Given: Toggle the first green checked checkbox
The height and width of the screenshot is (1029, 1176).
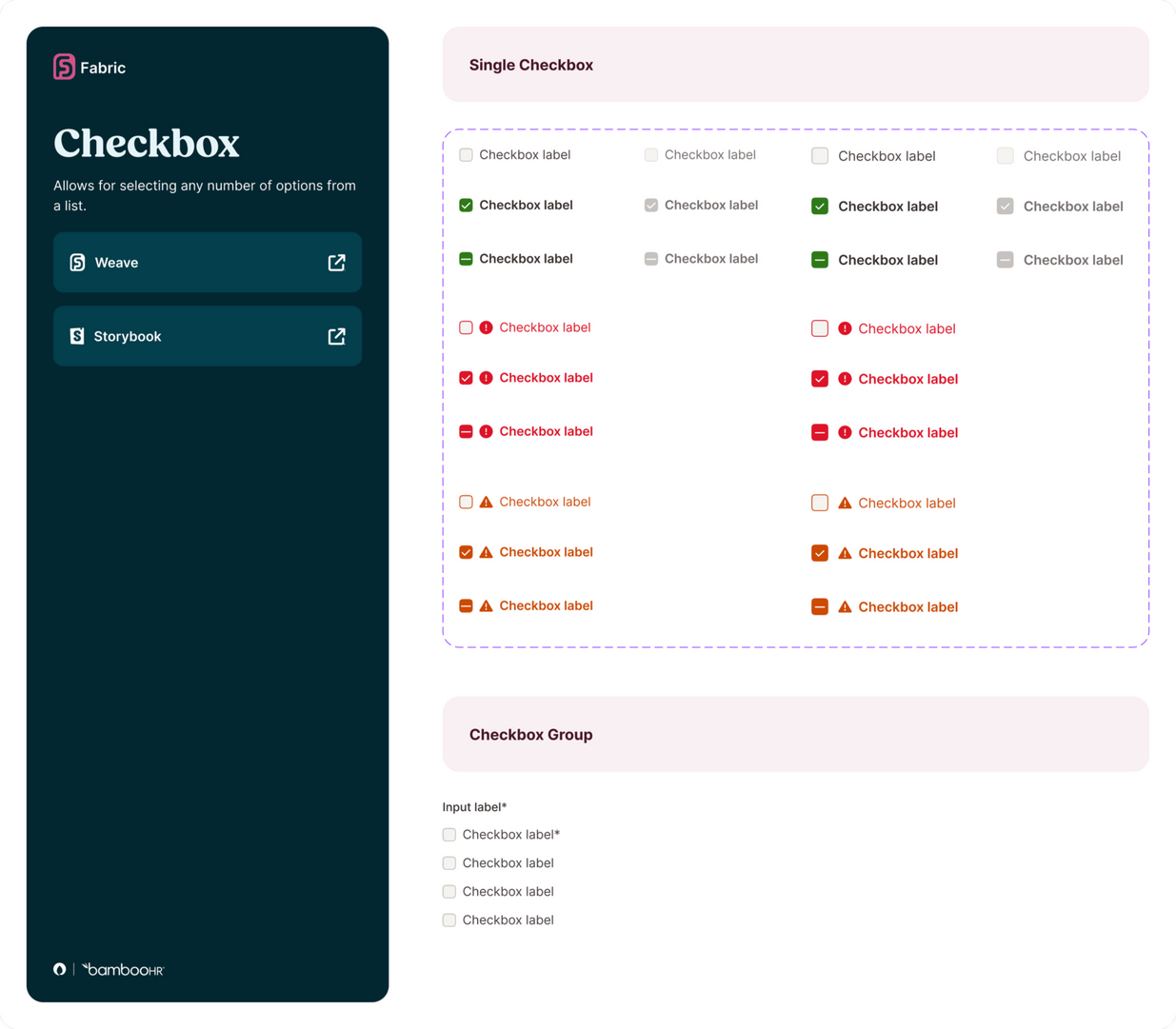Looking at the screenshot, I should (466, 205).
